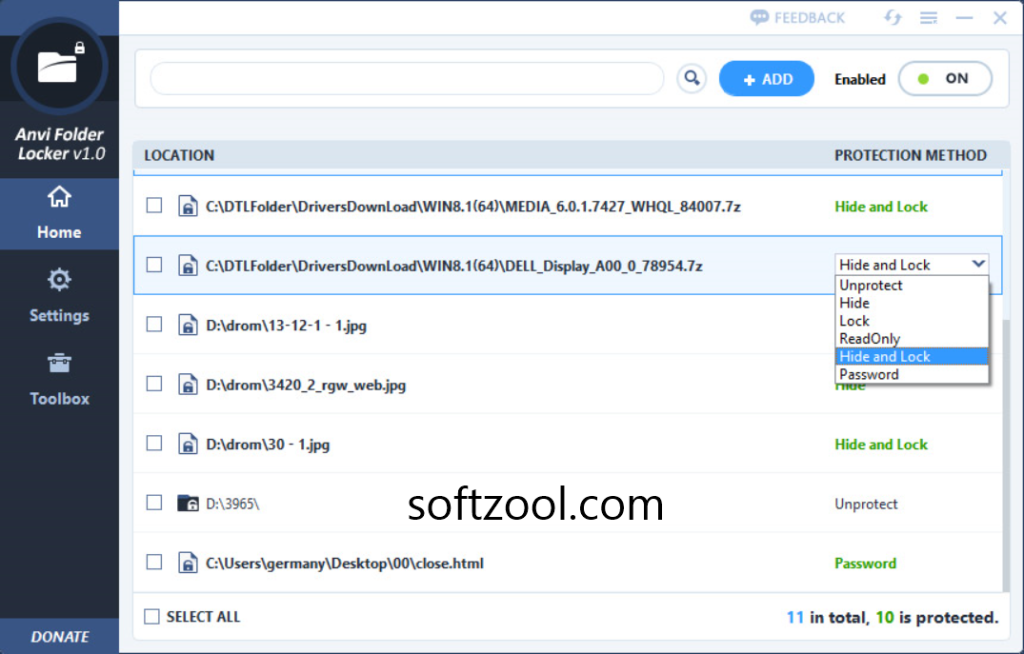Select Password from the protection method list
This screenshot has height=654, width=1024.
pos(869,374)
